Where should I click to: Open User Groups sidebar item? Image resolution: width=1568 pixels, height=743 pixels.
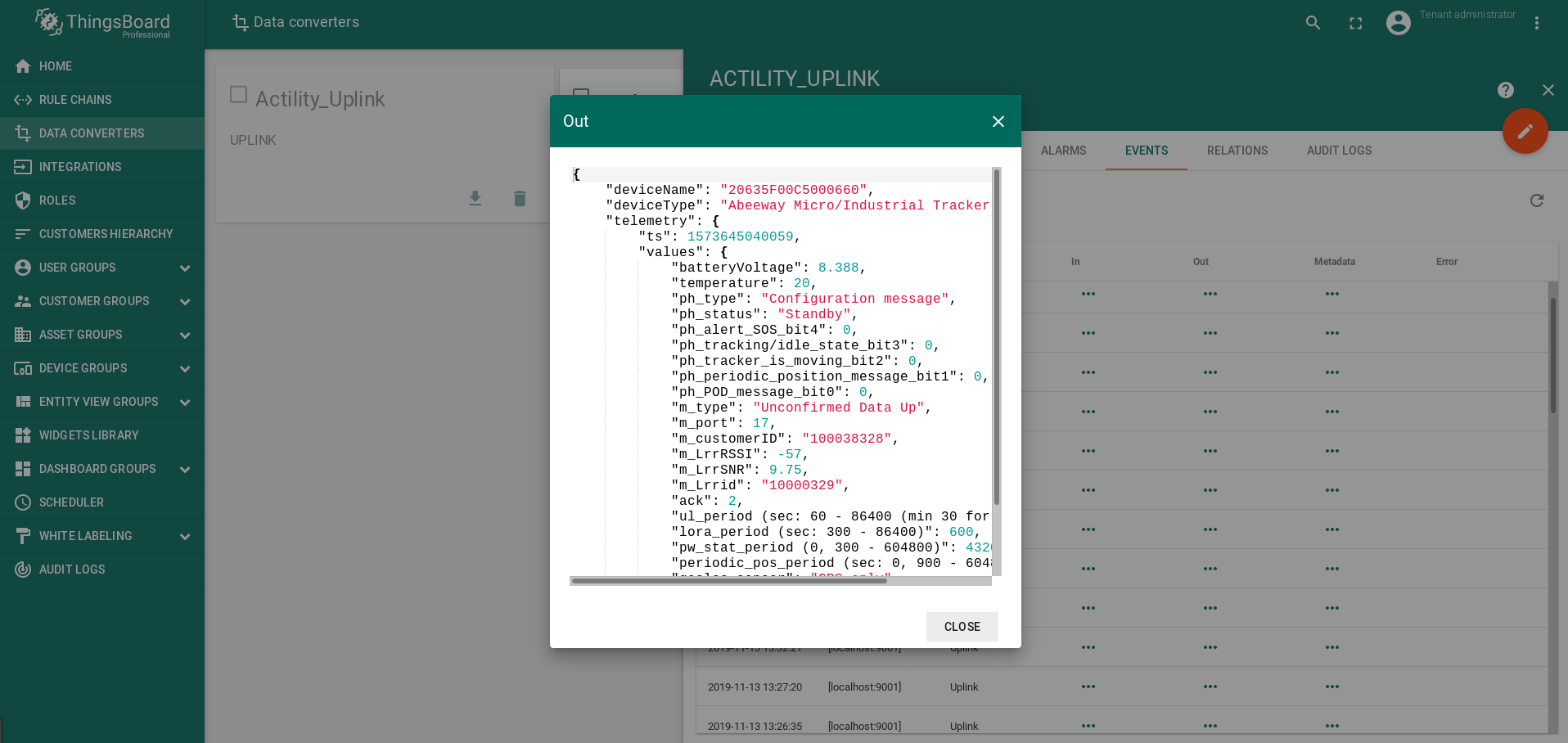click(x=102, y=268)
